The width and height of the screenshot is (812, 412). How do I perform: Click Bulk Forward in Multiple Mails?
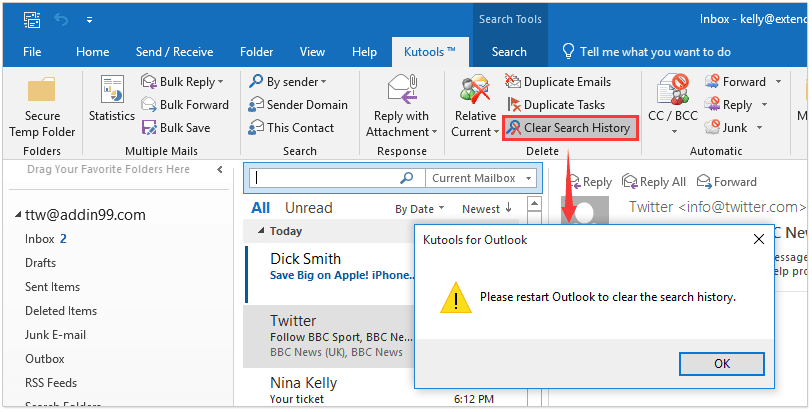[x=184, y=105]
